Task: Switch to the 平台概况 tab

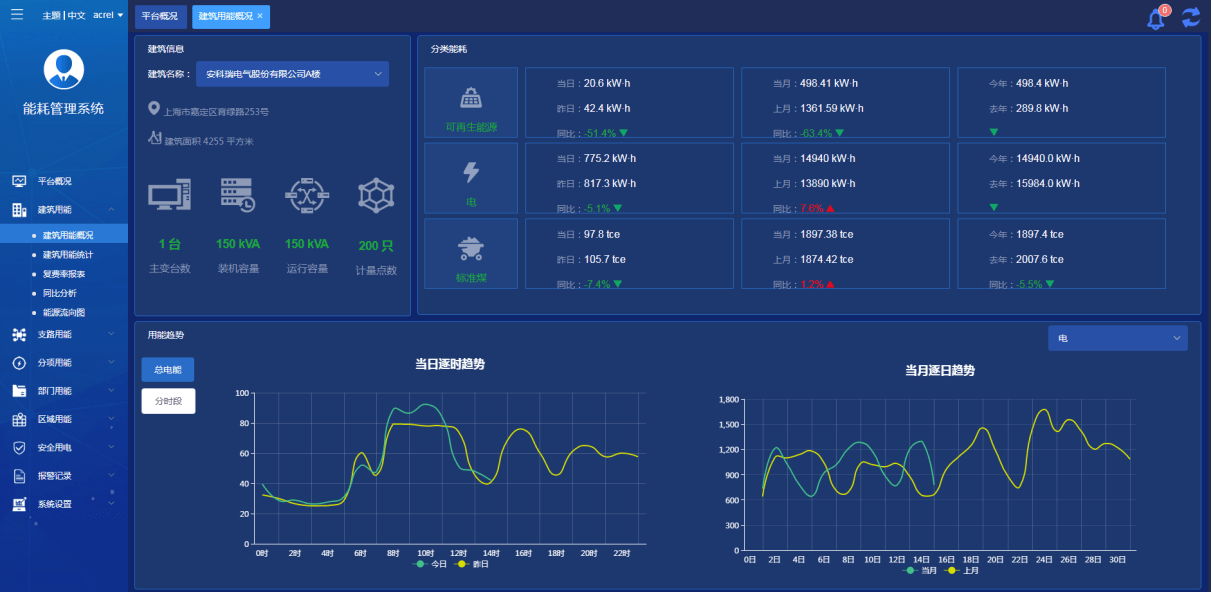Action: coord(160,17)
